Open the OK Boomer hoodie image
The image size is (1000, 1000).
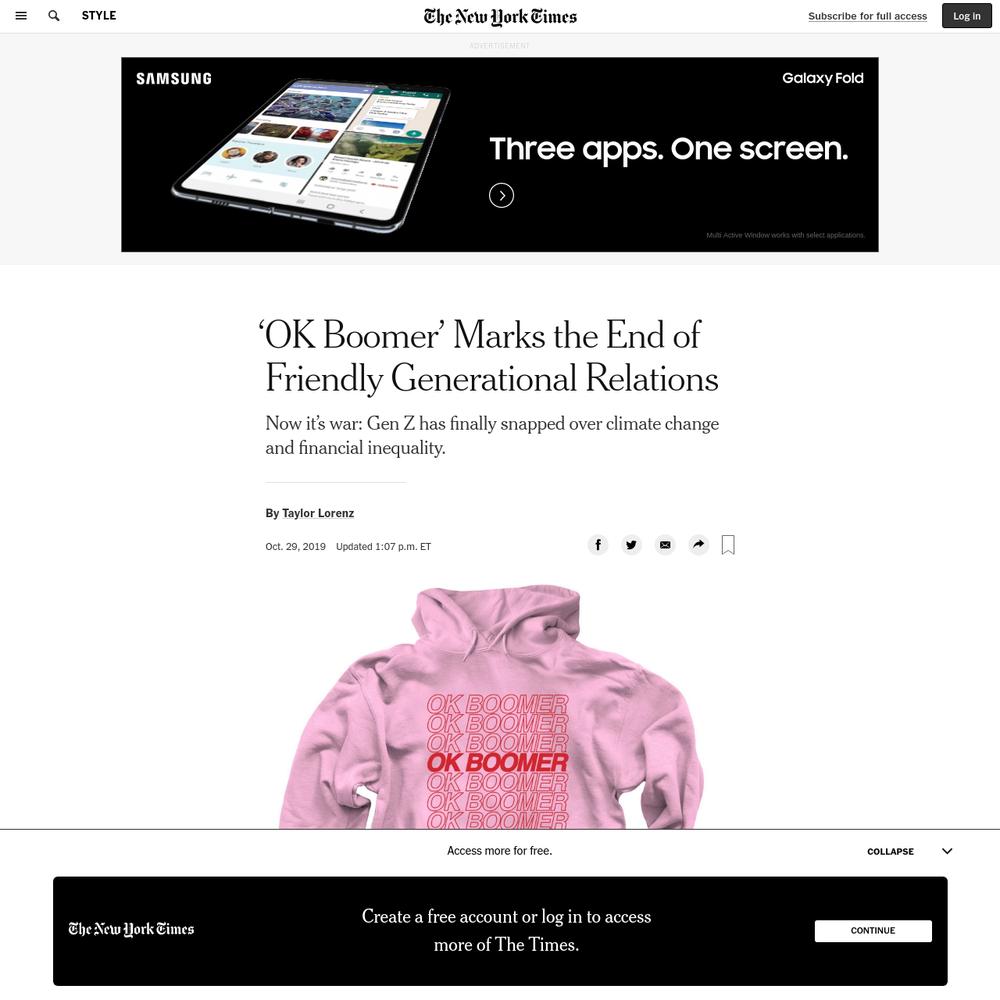click(491, 707)
